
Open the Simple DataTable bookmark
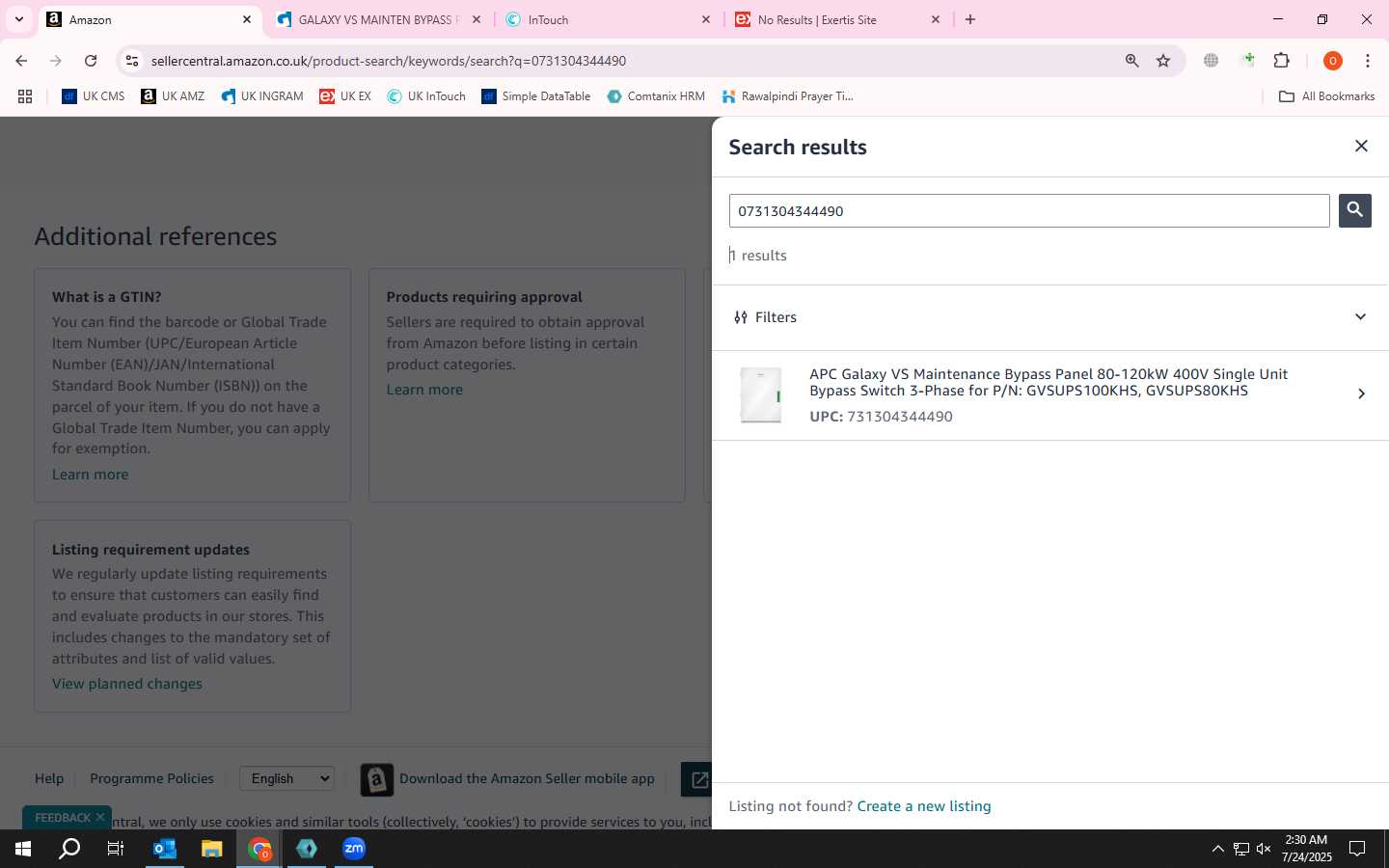pos(535,96)
